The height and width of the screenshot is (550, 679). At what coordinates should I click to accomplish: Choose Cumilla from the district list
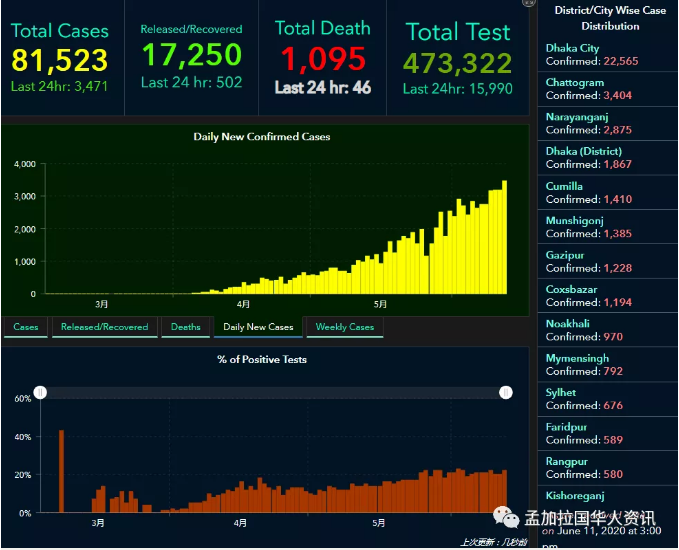tap(608, 193)
